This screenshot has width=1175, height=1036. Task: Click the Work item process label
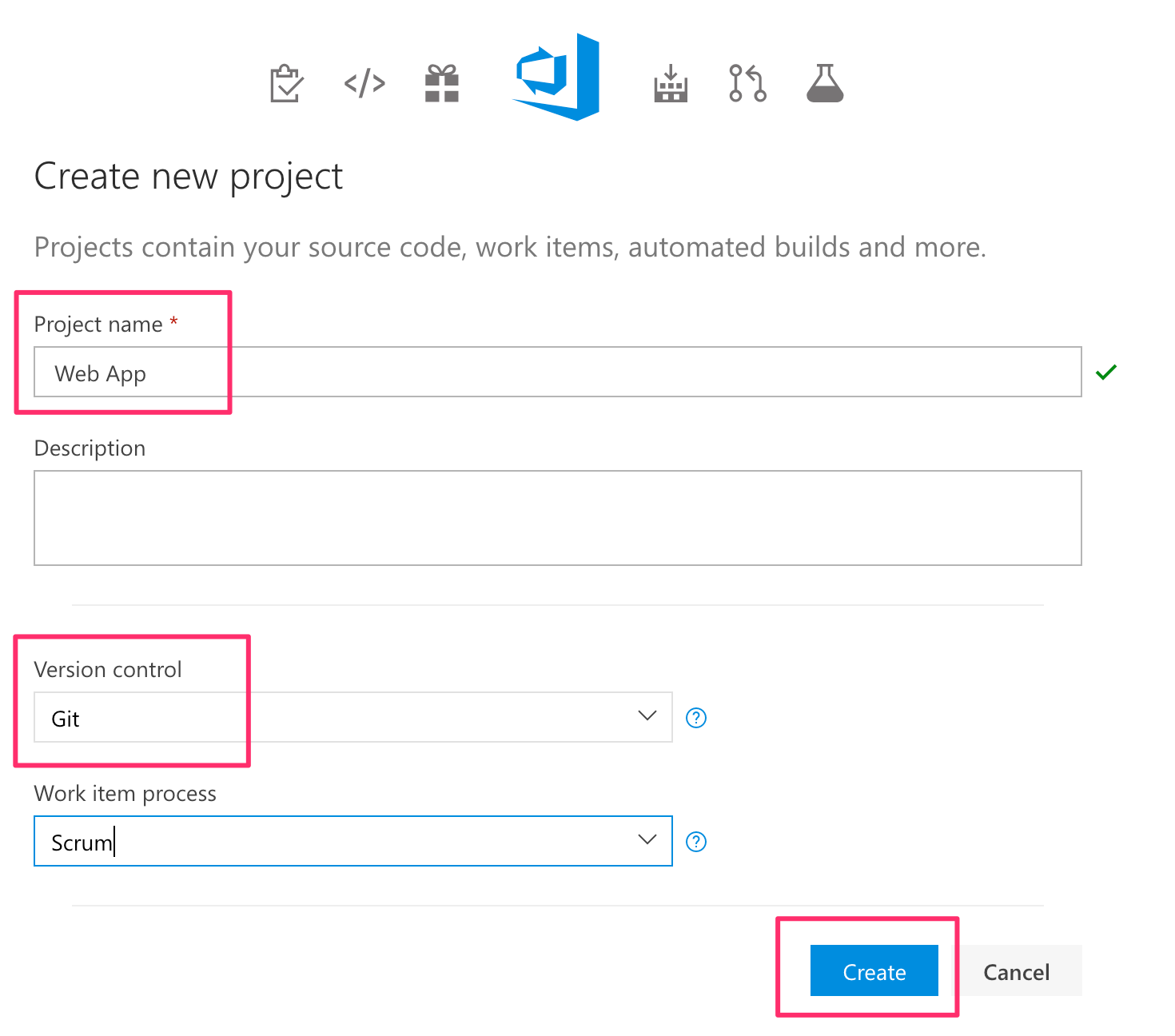[125, 794]
